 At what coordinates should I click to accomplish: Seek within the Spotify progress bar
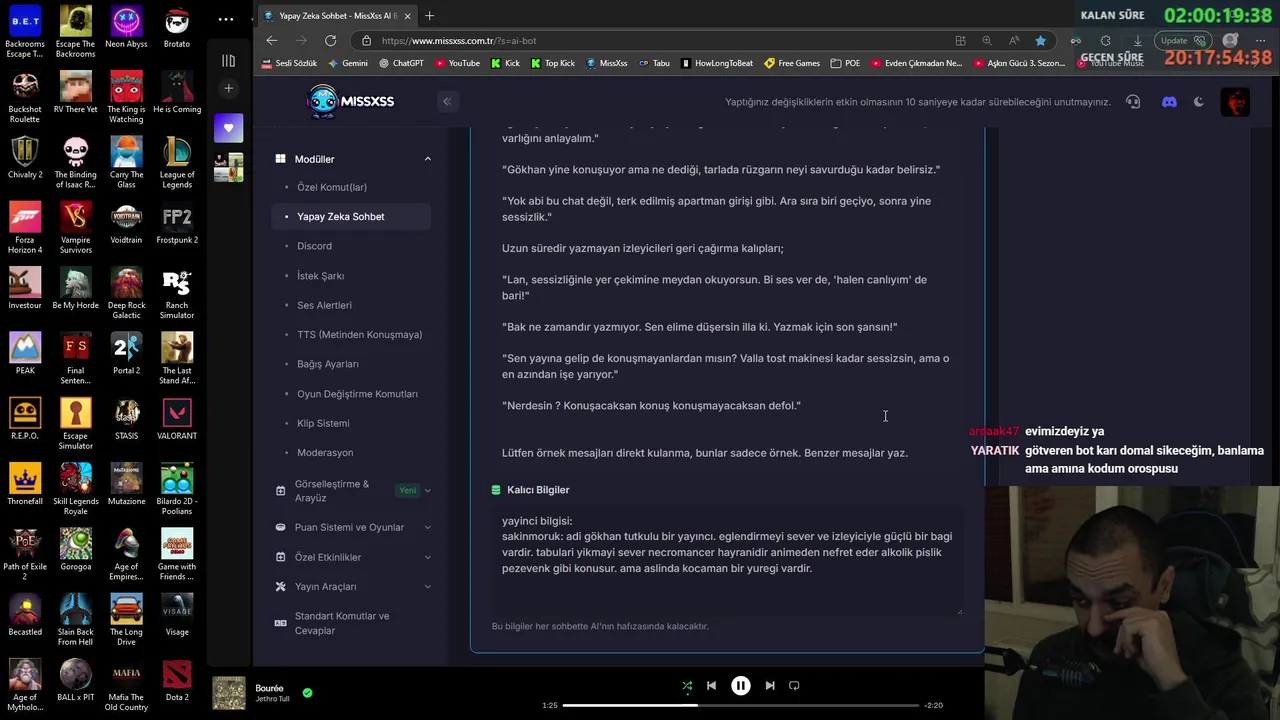(740, 706)
